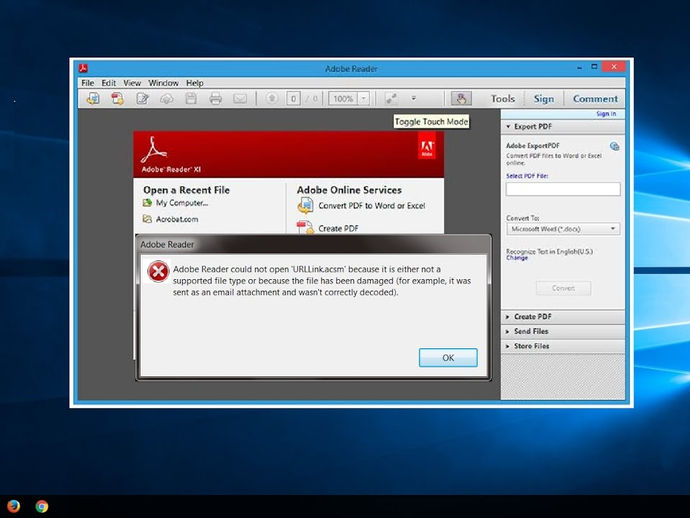This screenshot has height=518, width=690.
Task: Toggle Touch Mode hand icon
Action: pyautogui.click(x=461, y=98)
